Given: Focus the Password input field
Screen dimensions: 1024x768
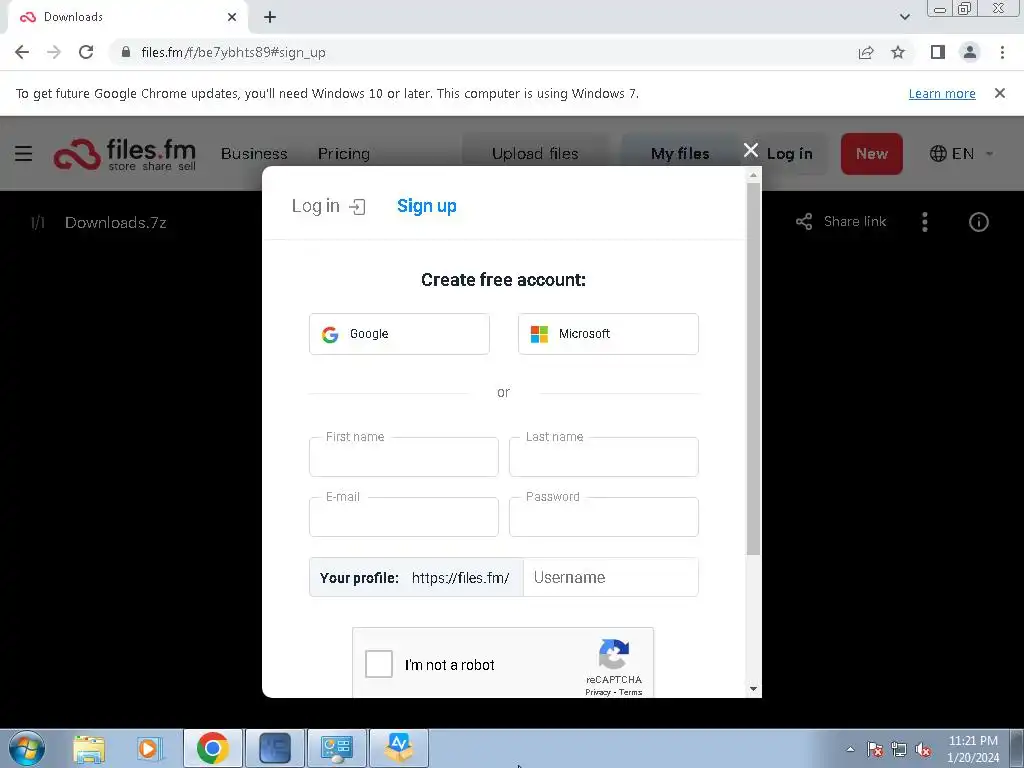Looking at the screenshot, I should pos(603,517).
